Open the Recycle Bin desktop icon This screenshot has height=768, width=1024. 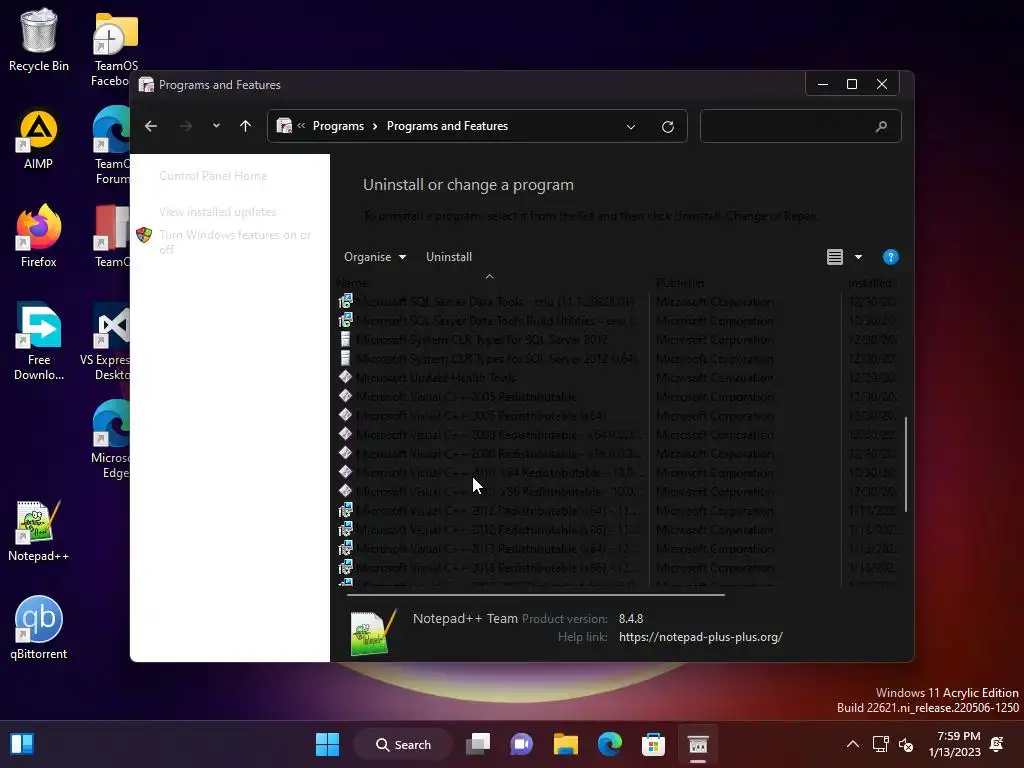pyautogui.click(x=39, y=40)
